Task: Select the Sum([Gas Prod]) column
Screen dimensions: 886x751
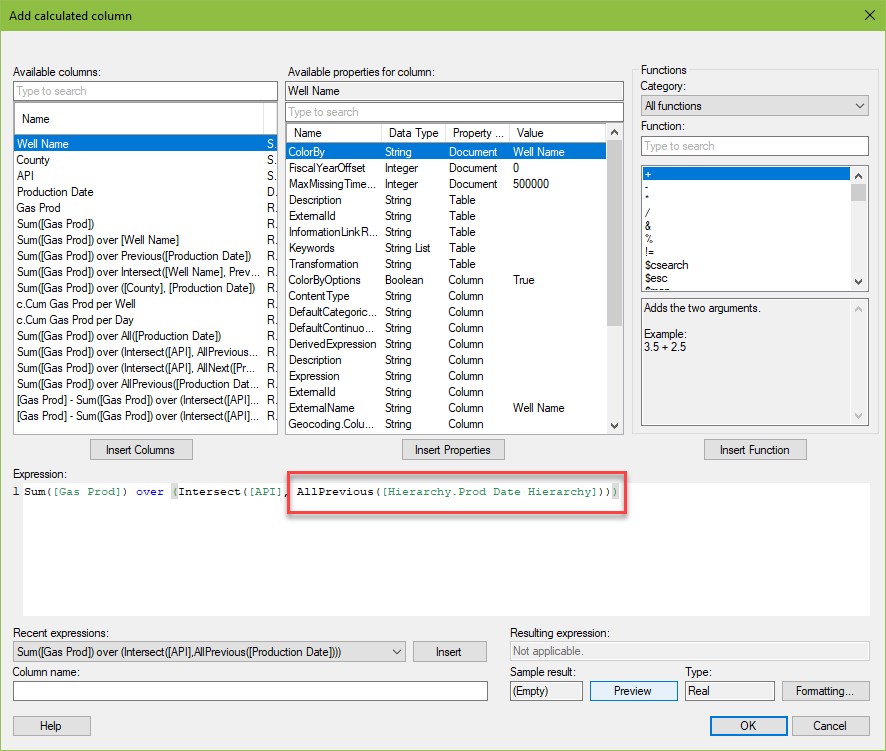Action: coord(145,224)
